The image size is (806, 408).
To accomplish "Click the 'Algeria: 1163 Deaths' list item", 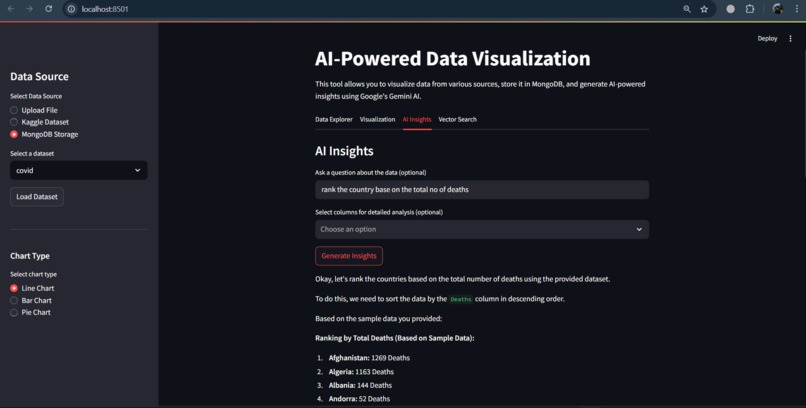I will pyautogui.click(x=361, y=372).
